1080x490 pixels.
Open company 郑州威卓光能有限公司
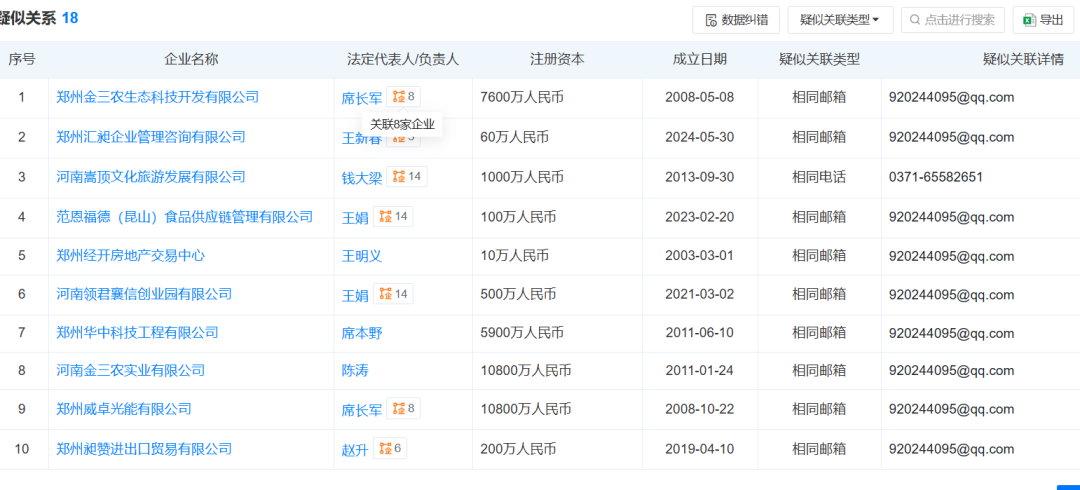124,409
